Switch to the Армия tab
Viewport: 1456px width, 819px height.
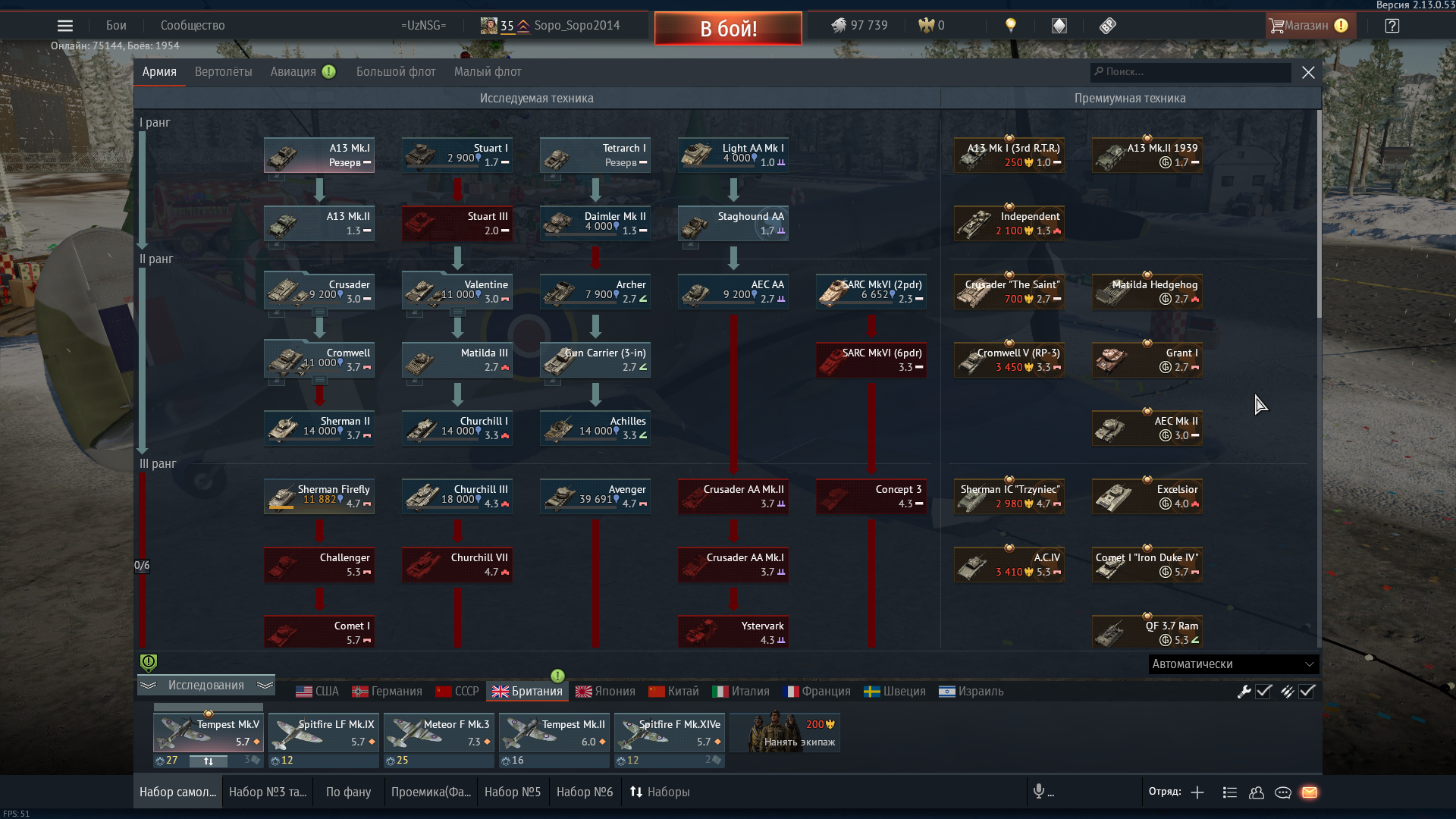pyautogui.click(x=159, y=71)
